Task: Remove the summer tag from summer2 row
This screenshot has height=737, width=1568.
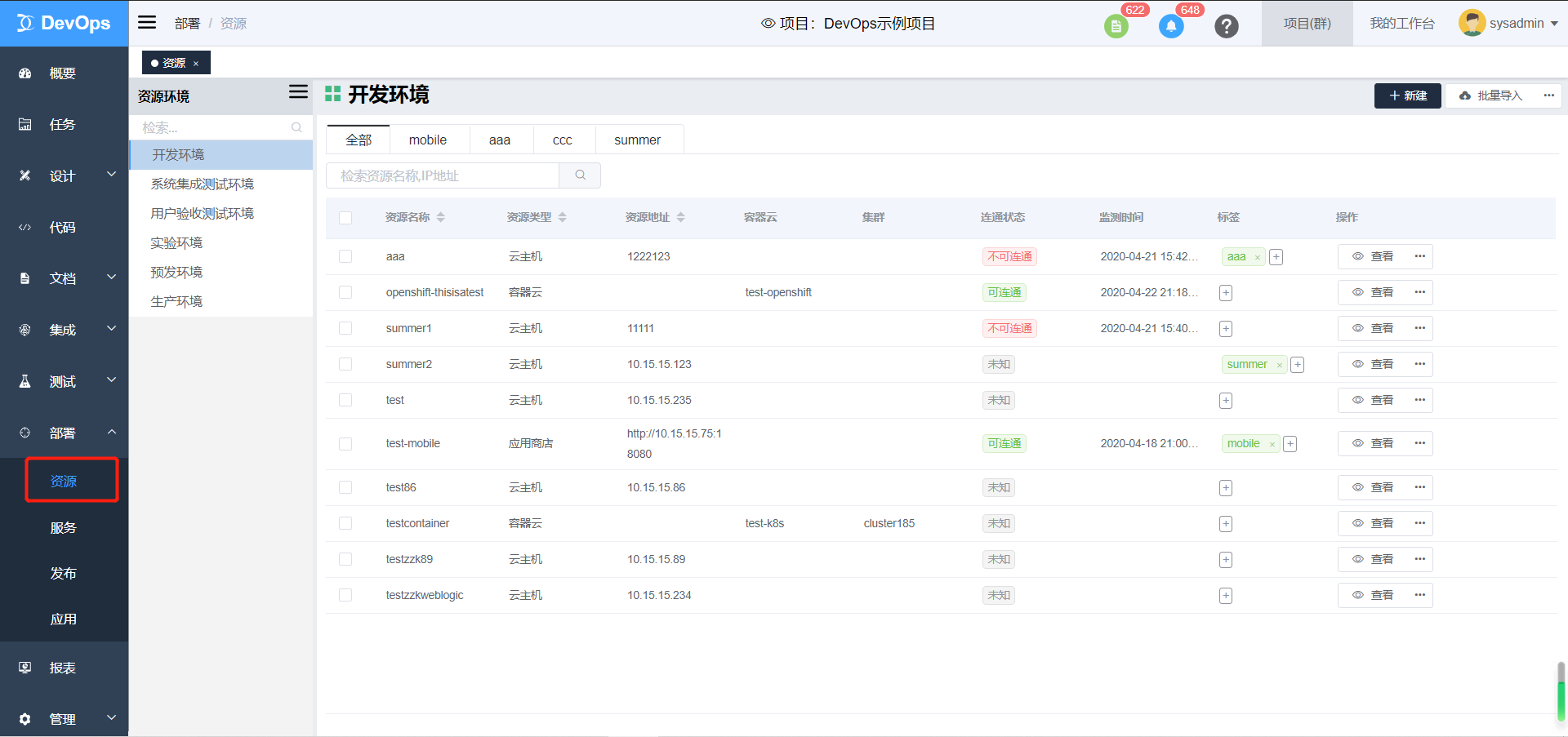Action: coord(1279,366)
